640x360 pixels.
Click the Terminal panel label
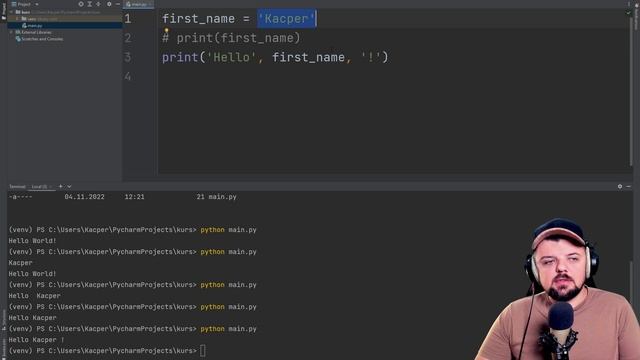[17, 187]
